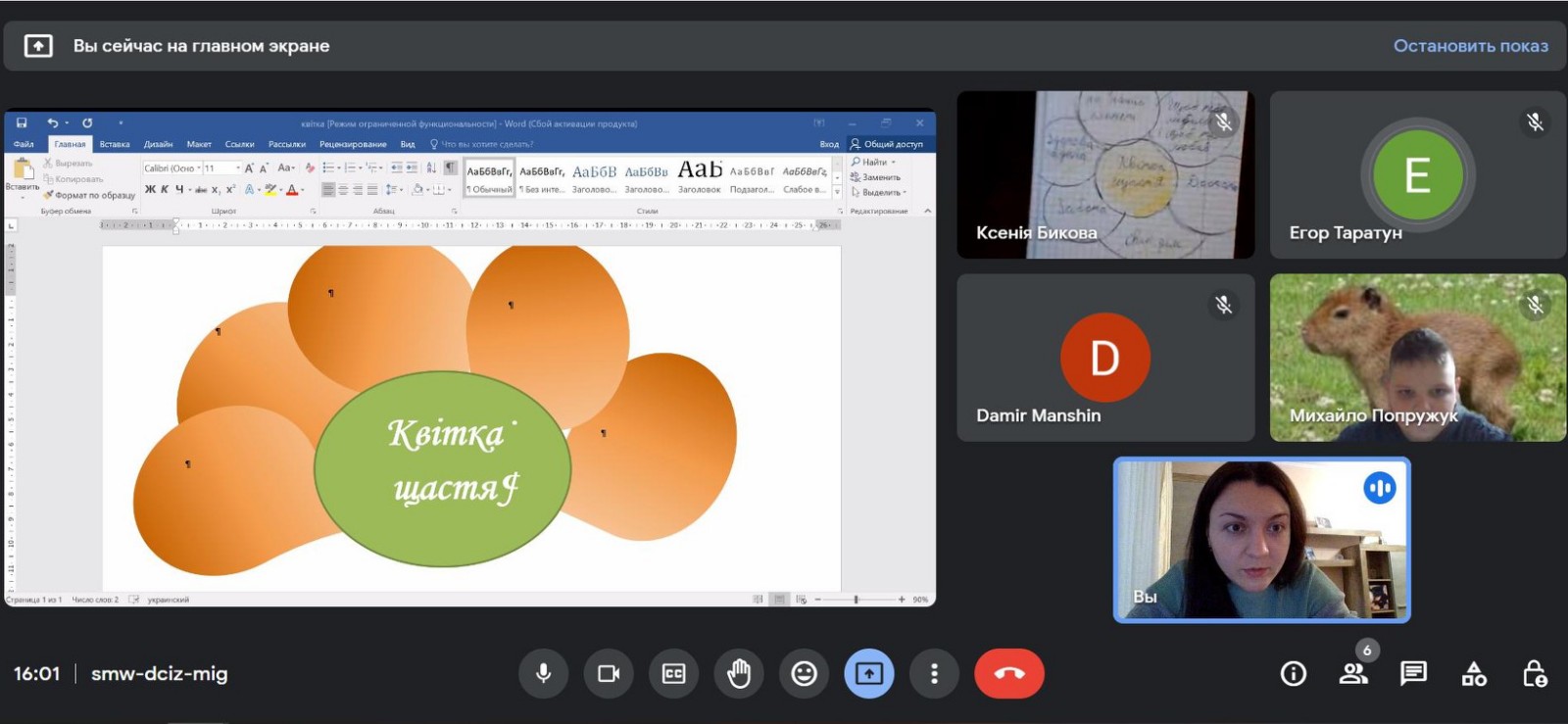Image resolution: width=1568 pixels, height=724 pixels.
Task: Open the emoji reactions panel
Action: 804,674
